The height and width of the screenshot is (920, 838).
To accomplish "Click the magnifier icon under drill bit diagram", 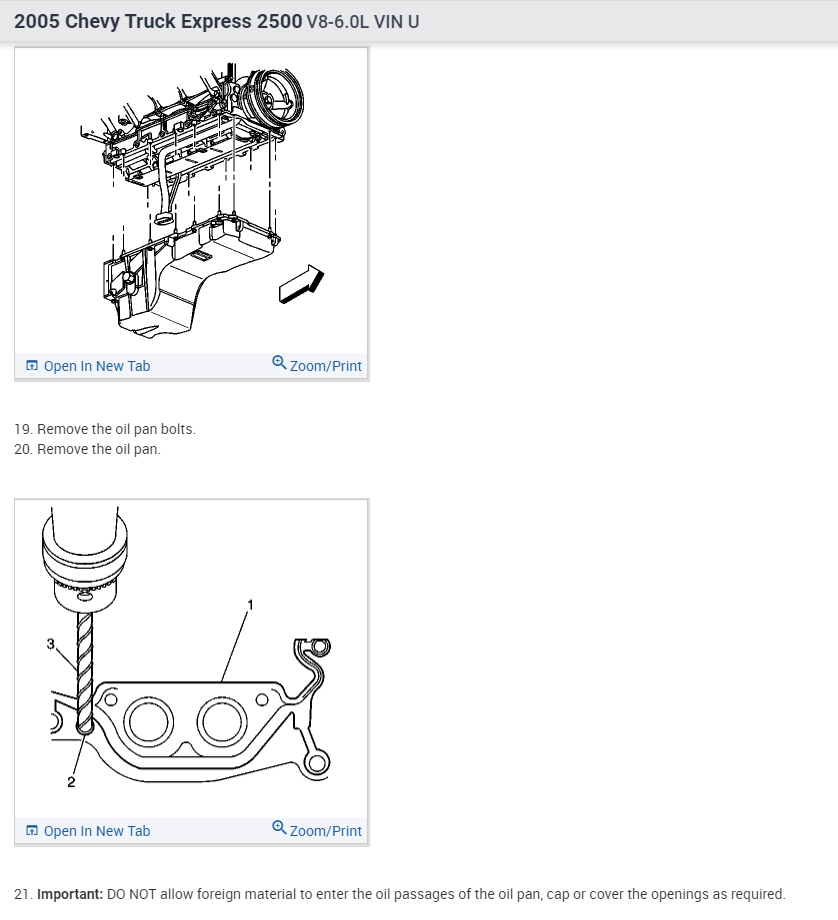I will [279, 827].
